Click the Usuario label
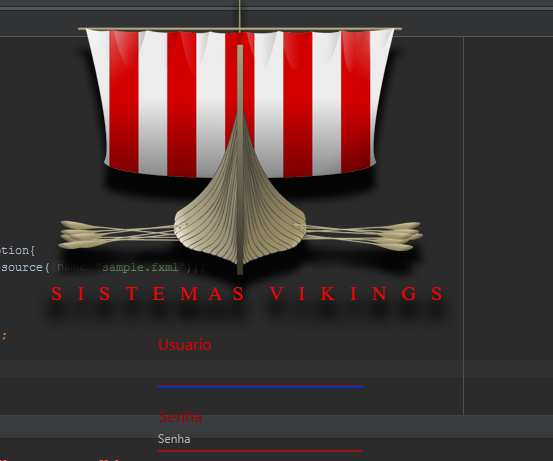Image resolution: width=553 pixels, height=461 pixels. [185, 345]
